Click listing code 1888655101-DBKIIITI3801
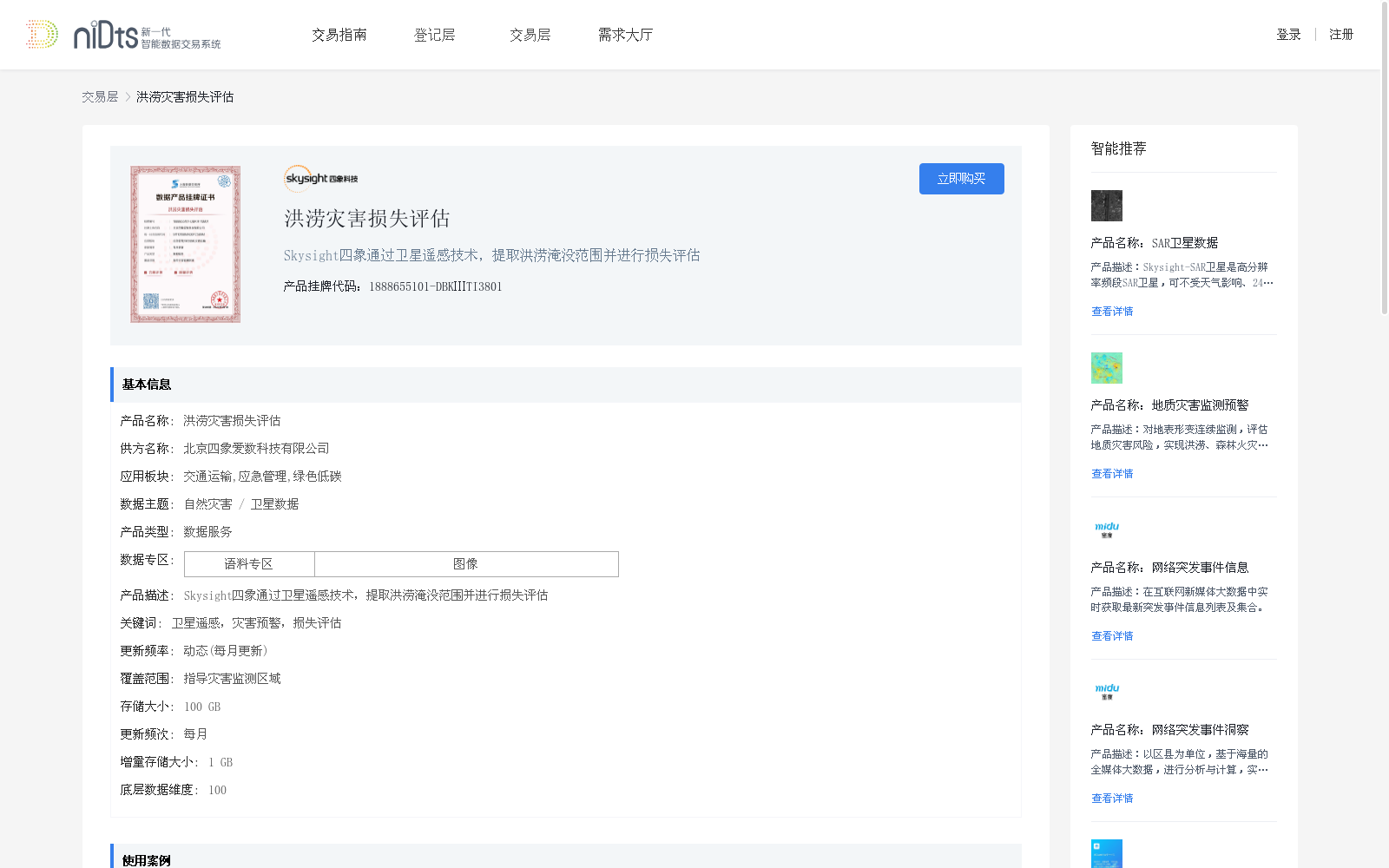The height and width of the screenshot is (868, 1389). (x=436, y=286)
